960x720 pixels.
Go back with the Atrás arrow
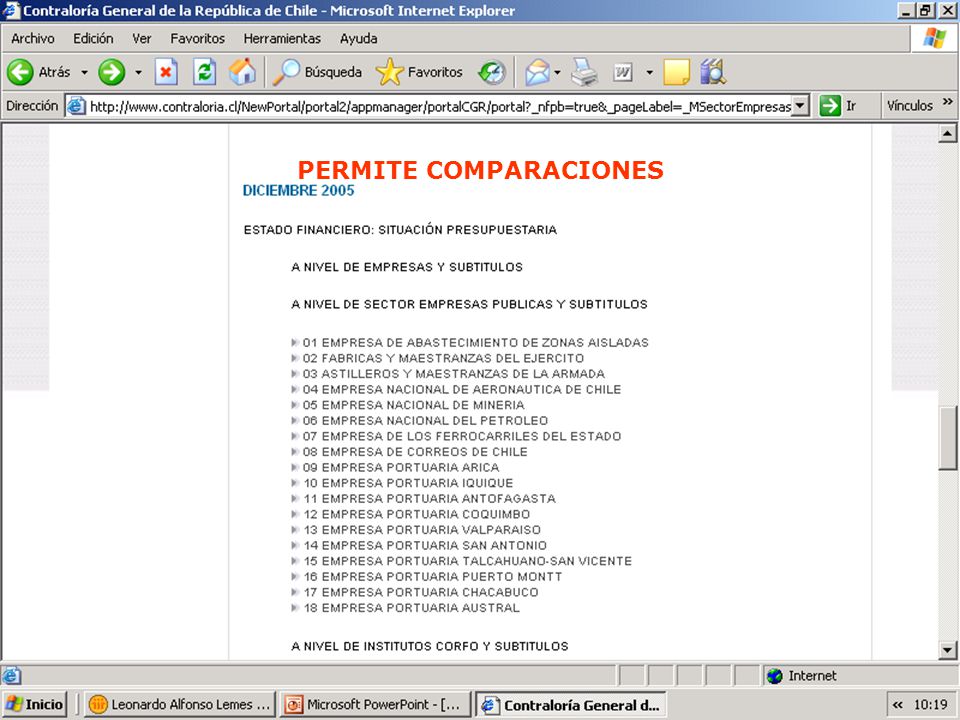(x=38, y=72)
